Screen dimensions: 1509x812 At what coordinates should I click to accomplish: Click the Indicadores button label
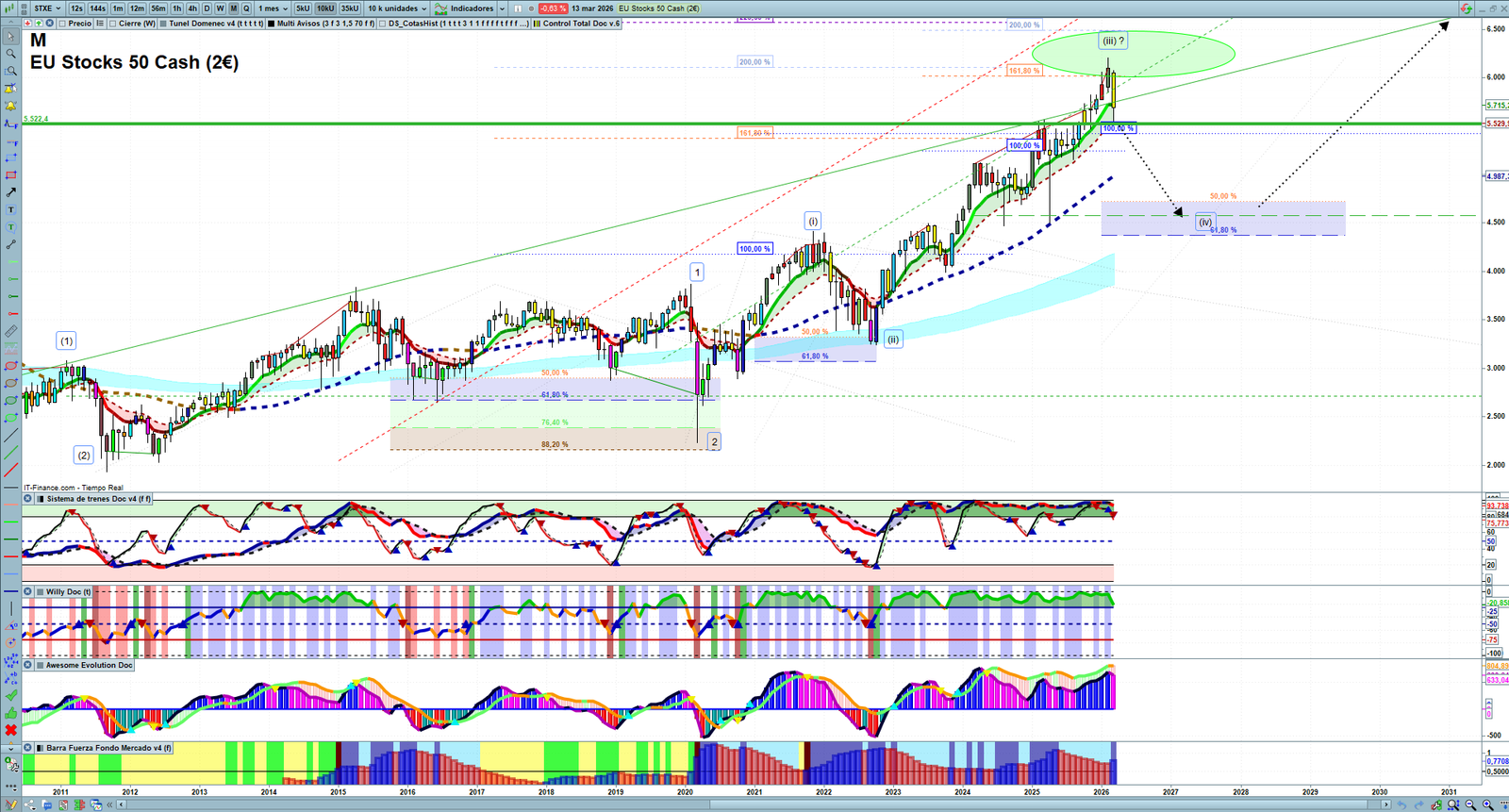pos(473,8)
